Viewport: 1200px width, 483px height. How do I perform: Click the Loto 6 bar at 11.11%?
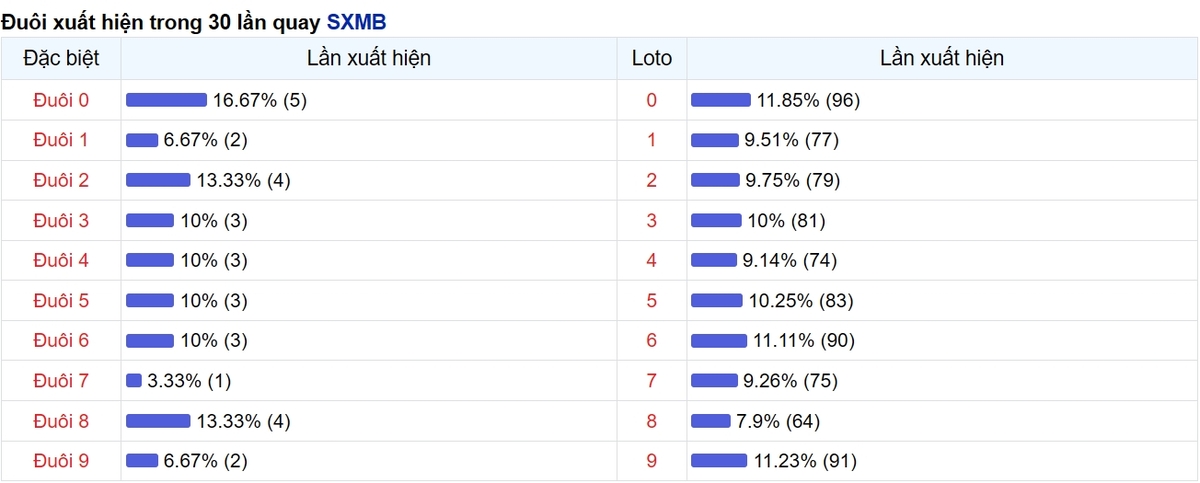[x=719, y=341]
